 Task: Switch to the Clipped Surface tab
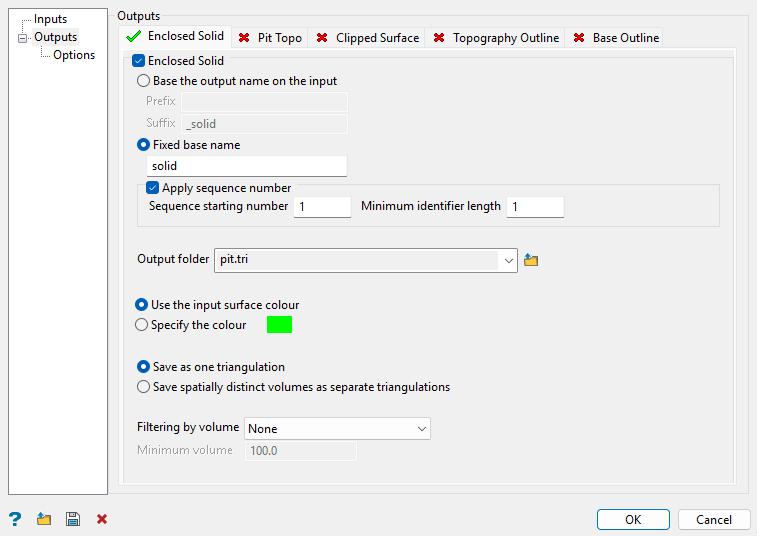(x=377, y=38)
